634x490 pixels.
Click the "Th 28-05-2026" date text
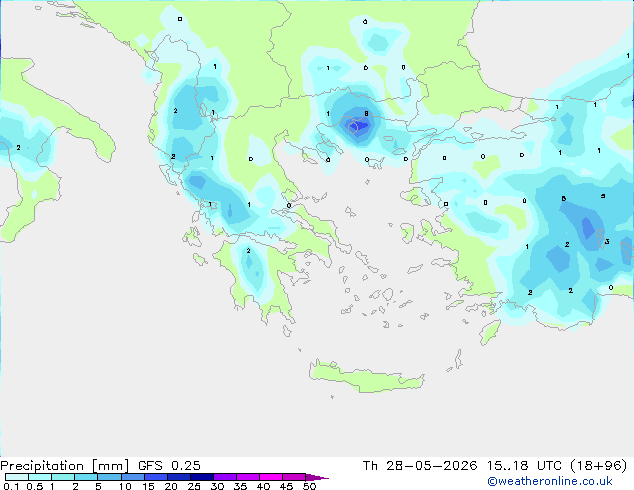coord(420,466)
